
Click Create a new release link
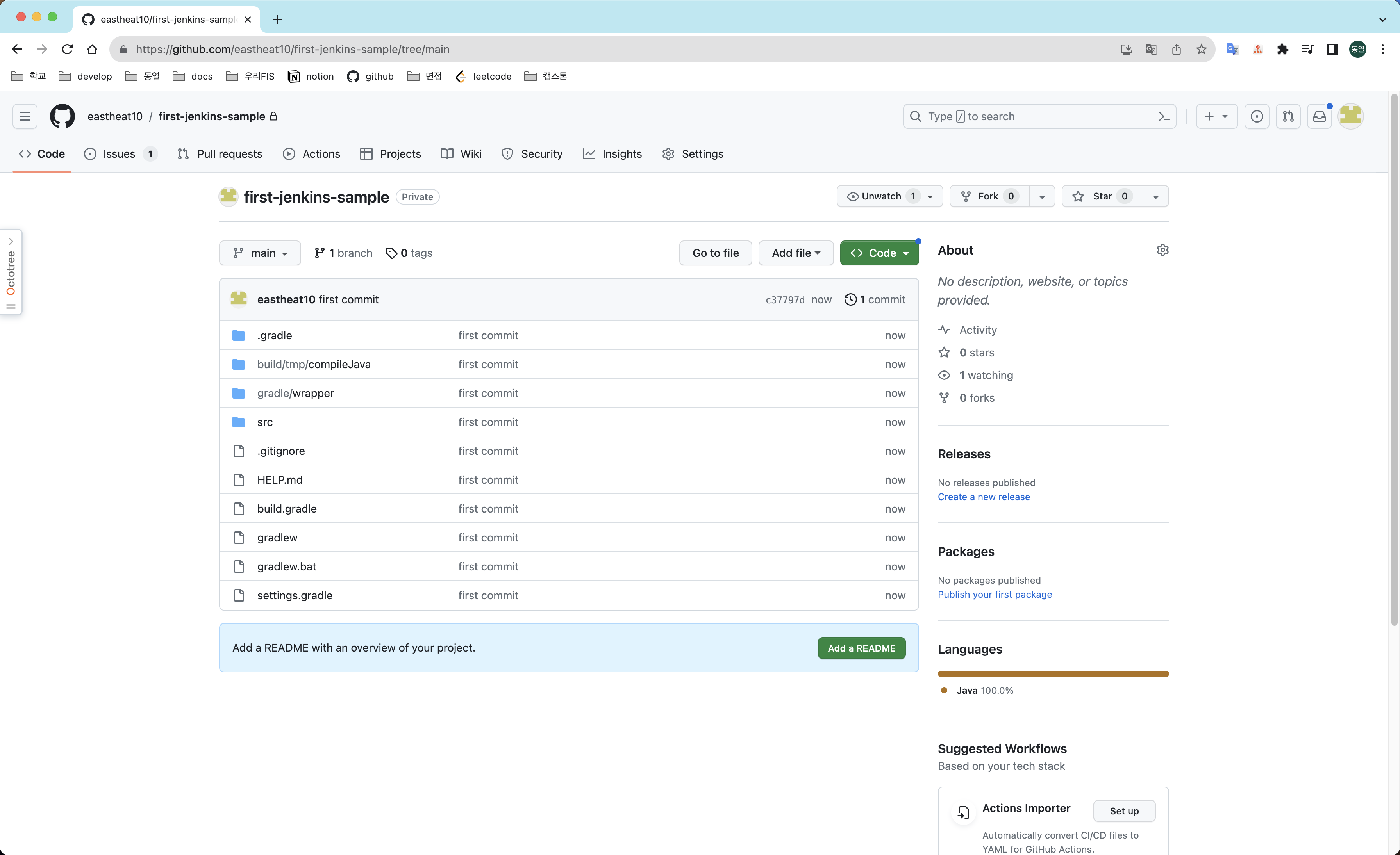coord(984,497)
